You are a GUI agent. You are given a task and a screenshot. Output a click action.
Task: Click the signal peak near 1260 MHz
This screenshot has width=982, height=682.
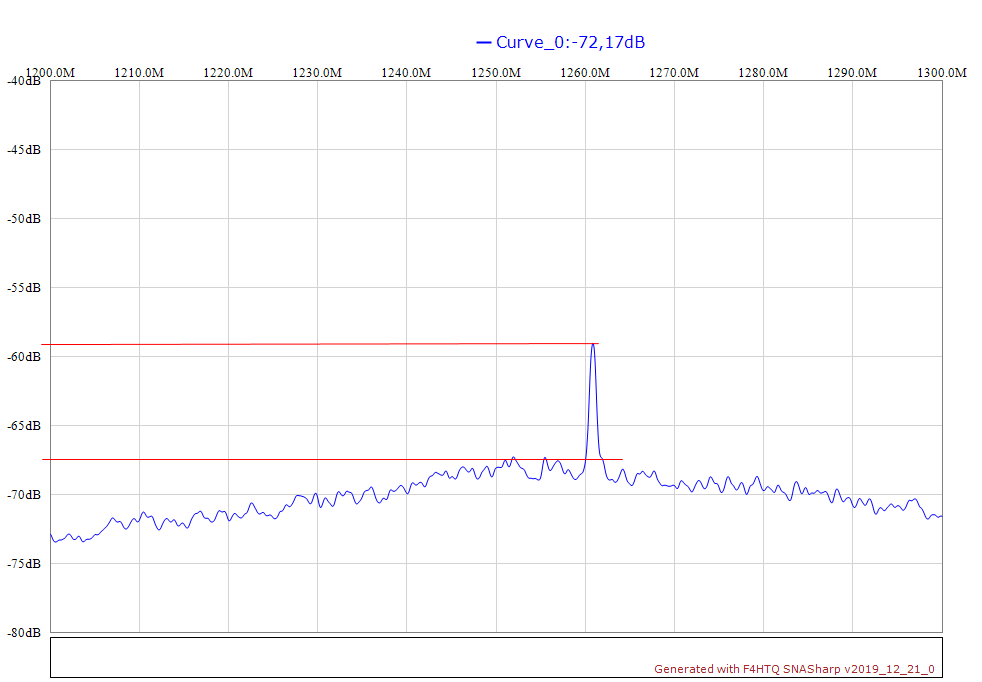point(593,345)
